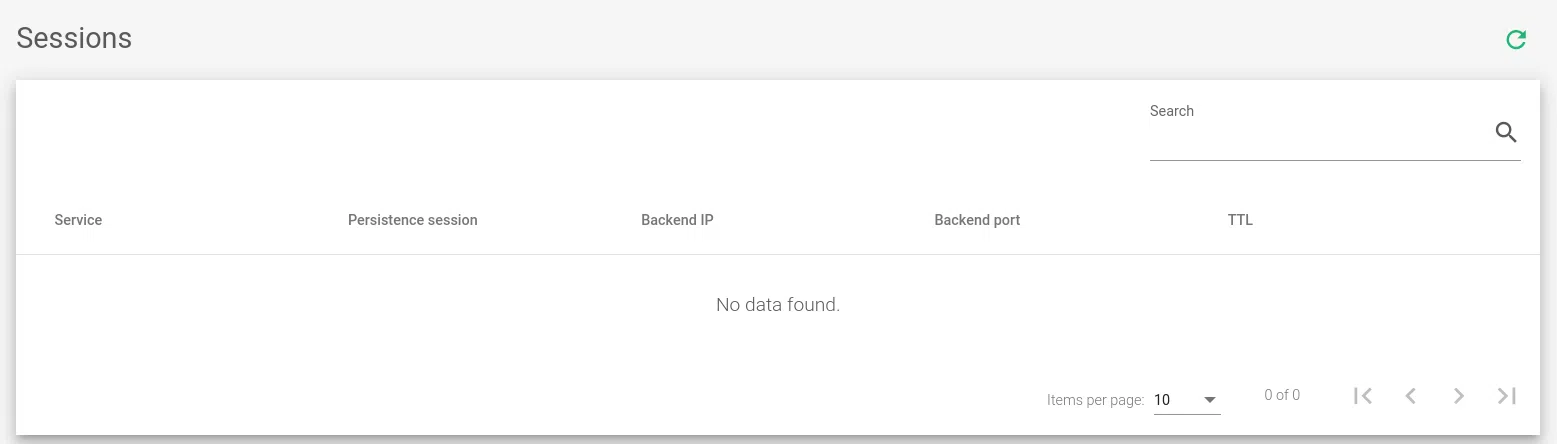Click empty header area right of TTL

click(1400, 220)
